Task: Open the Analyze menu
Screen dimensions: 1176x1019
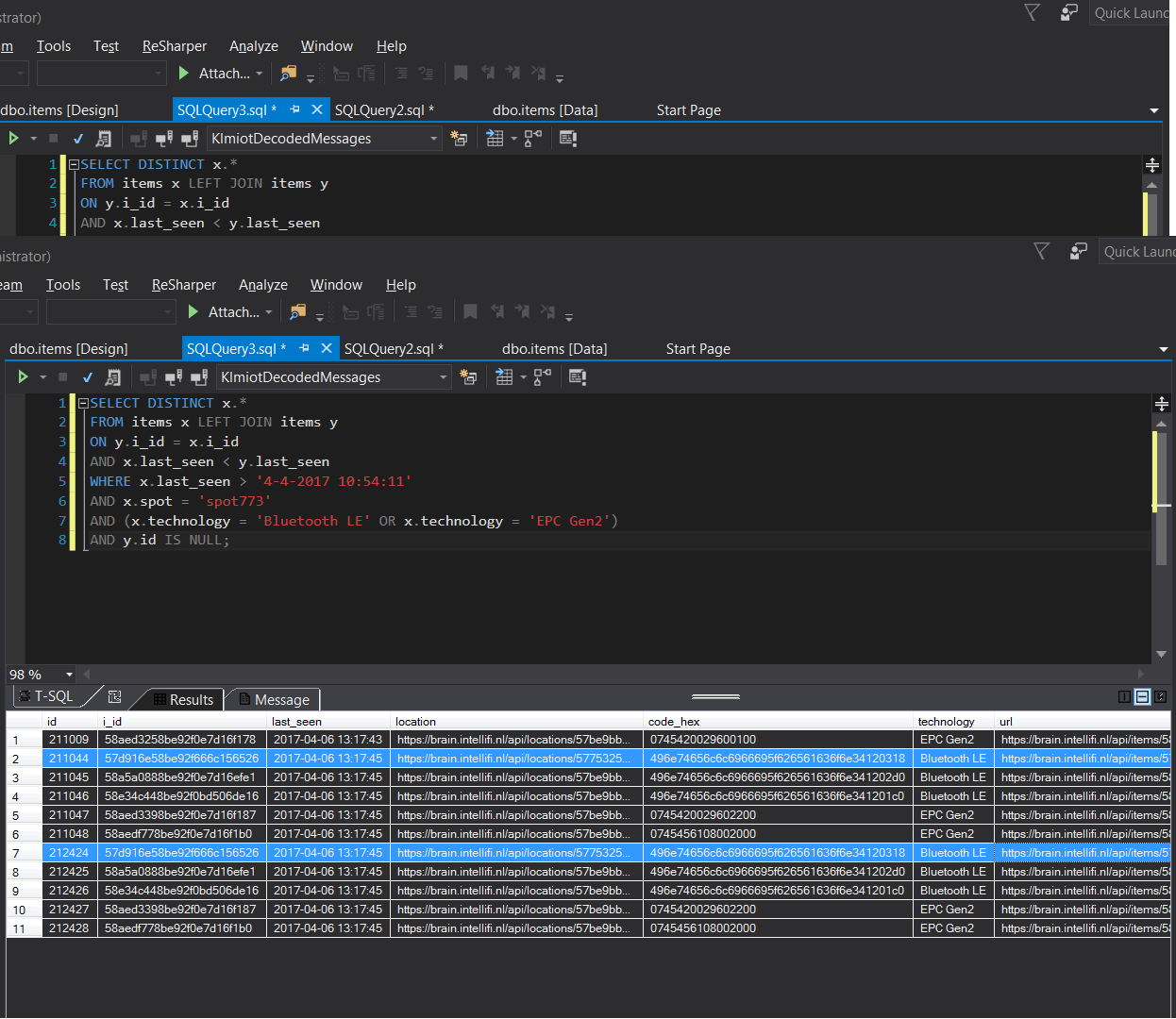Action: (x=263, y=284)
